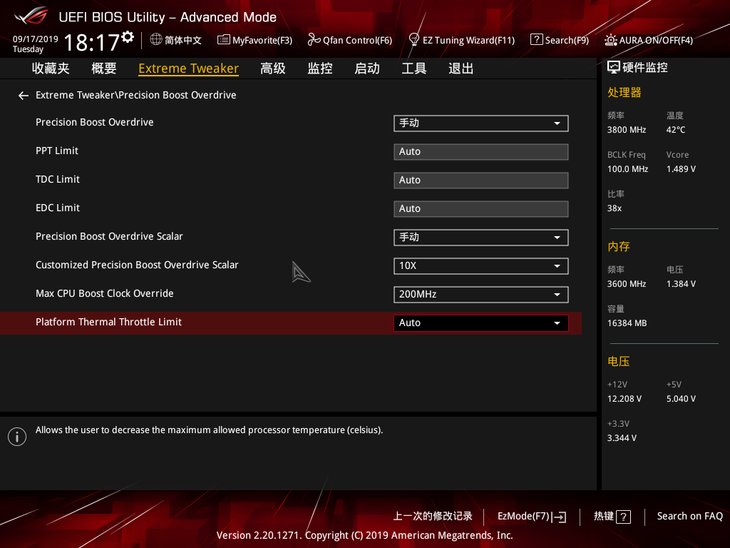The height and width of the screenshot is (548, 730).
Task: Click the 12.208 V reading
Action: [x=624, y=399]
